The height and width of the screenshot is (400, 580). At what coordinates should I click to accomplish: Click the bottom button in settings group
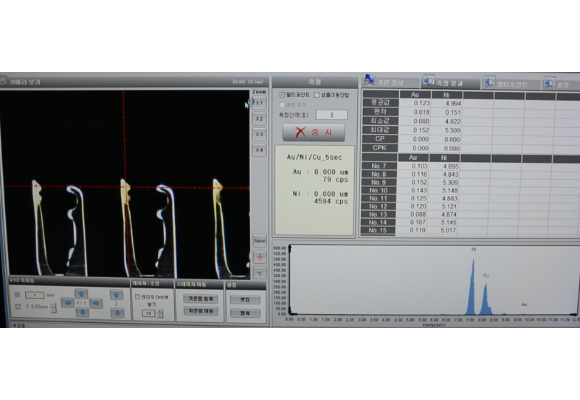click(245, 313)
